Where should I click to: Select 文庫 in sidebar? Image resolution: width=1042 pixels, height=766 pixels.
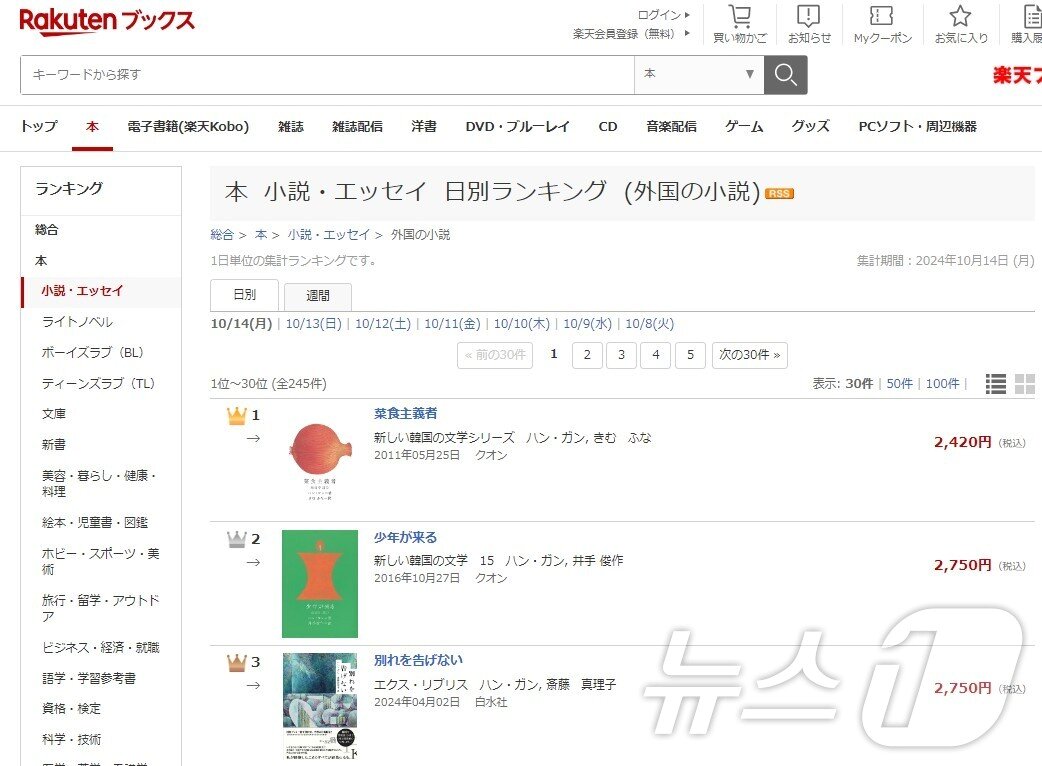point(54,414)
